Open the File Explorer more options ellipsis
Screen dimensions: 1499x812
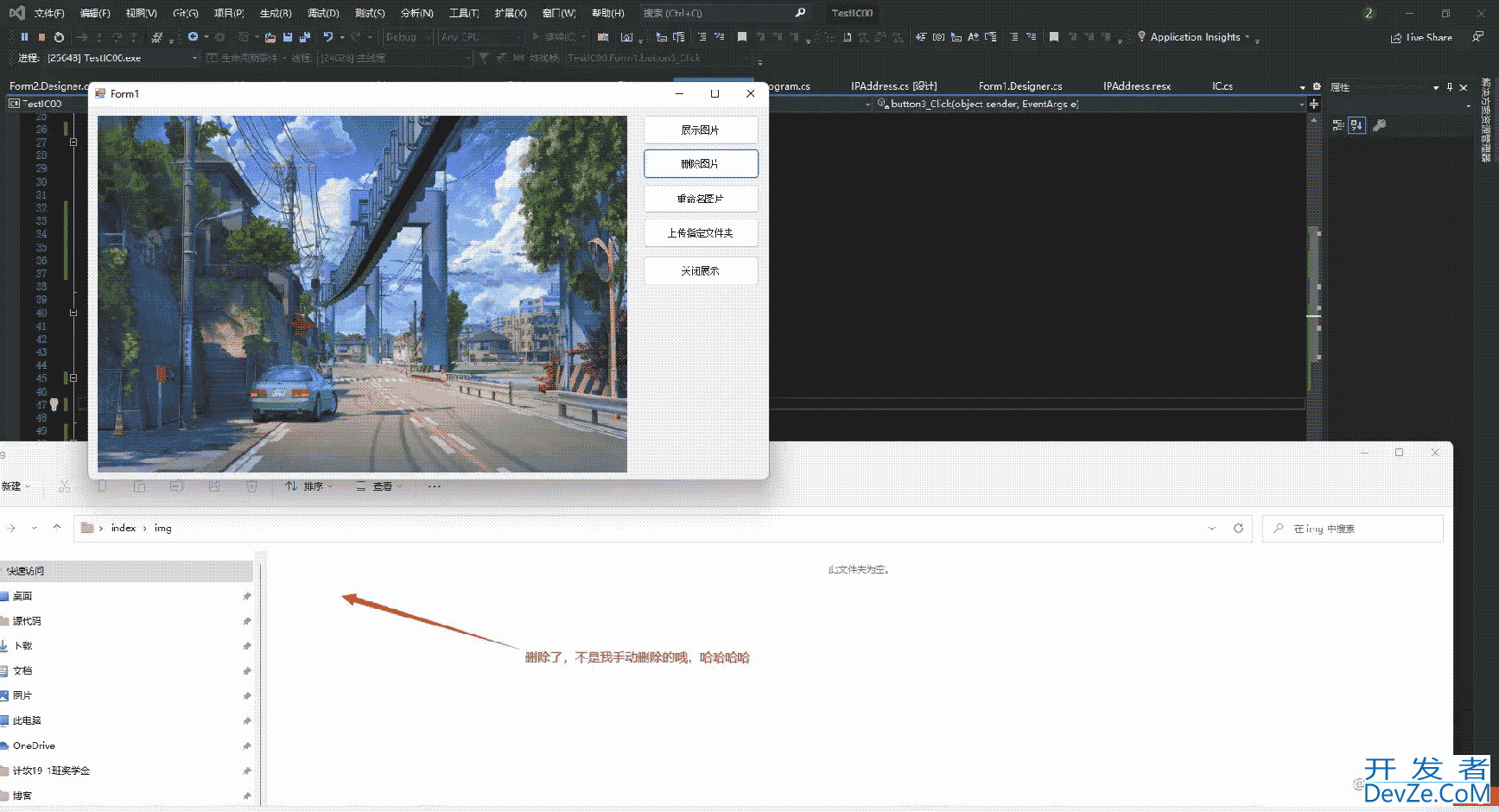434,486
